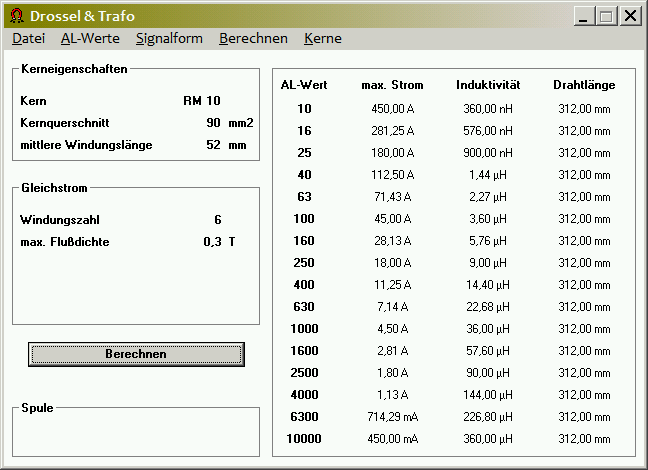This screenshot has width=648, height=470.
Task: Select AL-Wert 63 in the table
Action: [x=304, y=196]
